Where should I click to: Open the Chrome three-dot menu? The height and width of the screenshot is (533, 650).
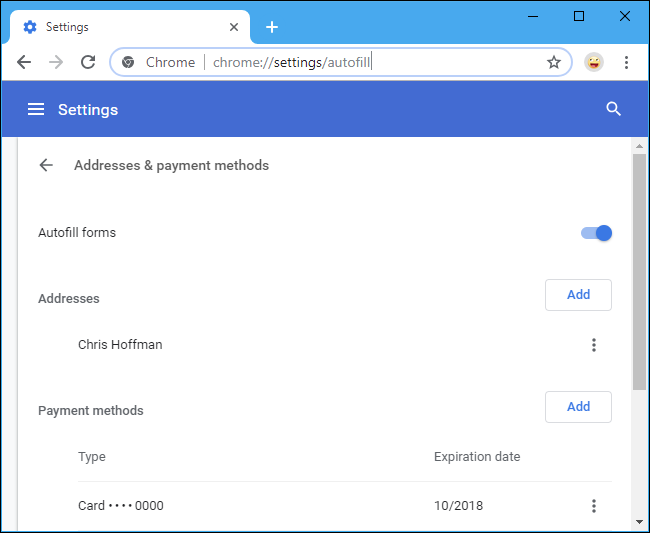coord(626,63)
